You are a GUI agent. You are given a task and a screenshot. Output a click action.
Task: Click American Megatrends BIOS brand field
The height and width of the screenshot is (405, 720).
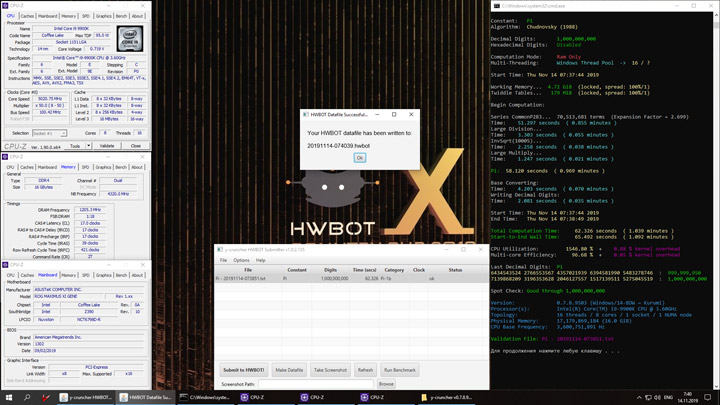pos(88,337)
